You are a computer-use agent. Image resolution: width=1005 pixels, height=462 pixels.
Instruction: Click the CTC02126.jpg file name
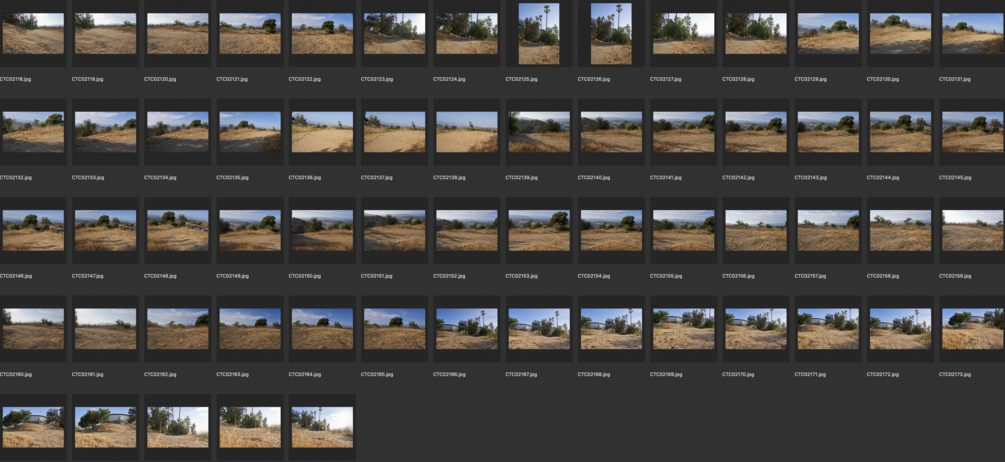tap(594, 79)
